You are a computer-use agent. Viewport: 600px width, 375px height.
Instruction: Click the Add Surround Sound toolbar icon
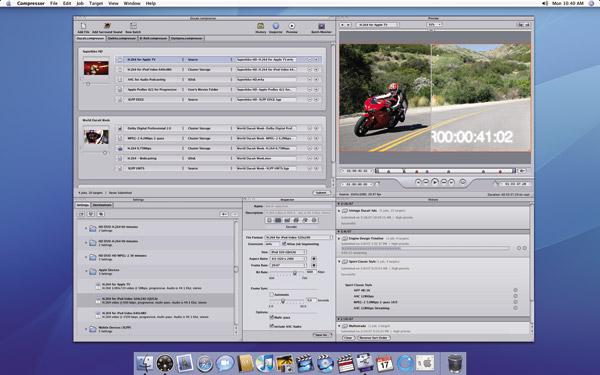coord(107,26)
